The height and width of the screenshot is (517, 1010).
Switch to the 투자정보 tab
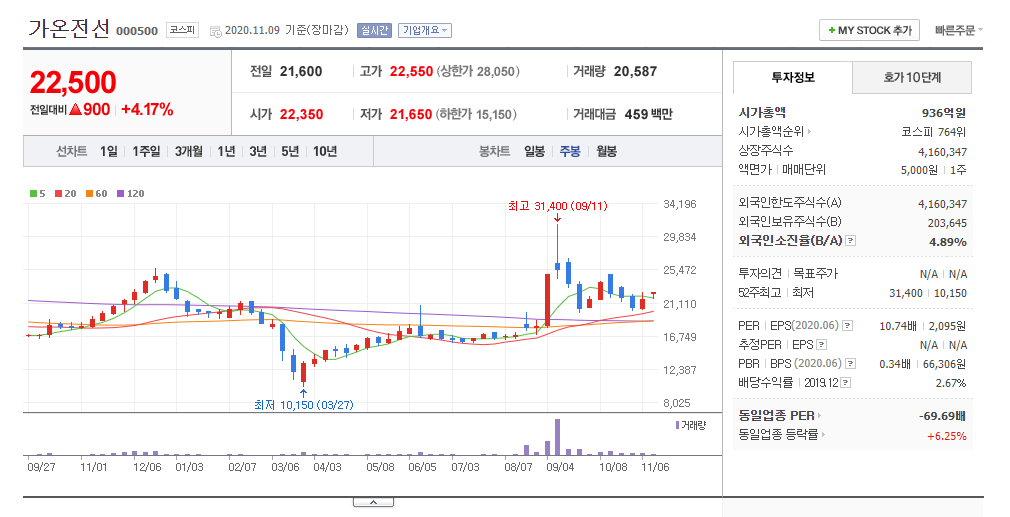click(x=793, y=78)
